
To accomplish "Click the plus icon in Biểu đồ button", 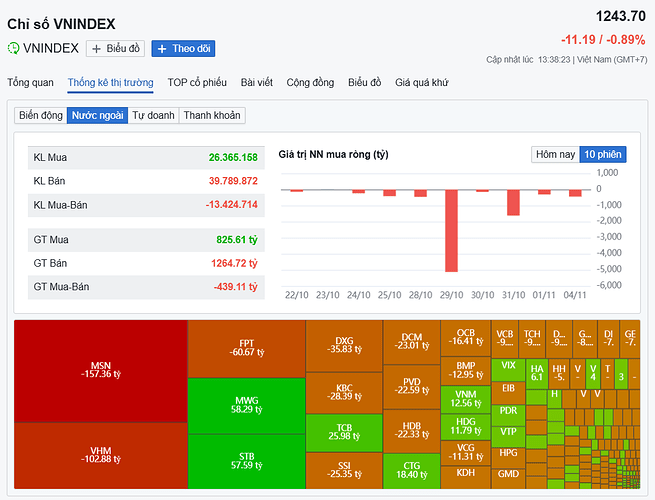I will coord(96,49).
